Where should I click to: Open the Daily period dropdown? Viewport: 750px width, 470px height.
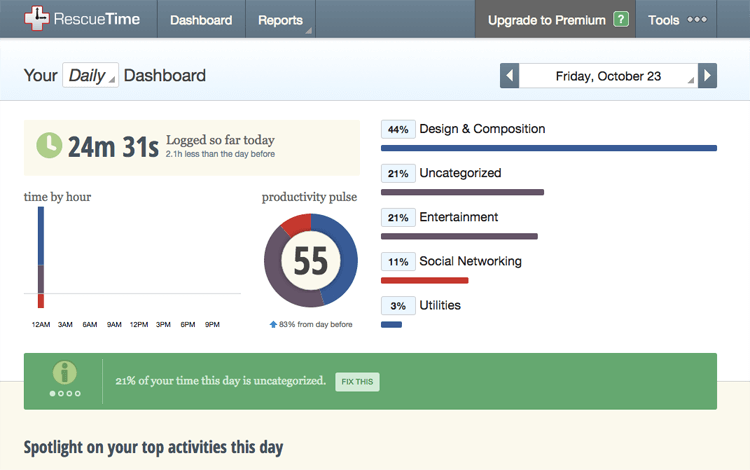pos(90,75)
